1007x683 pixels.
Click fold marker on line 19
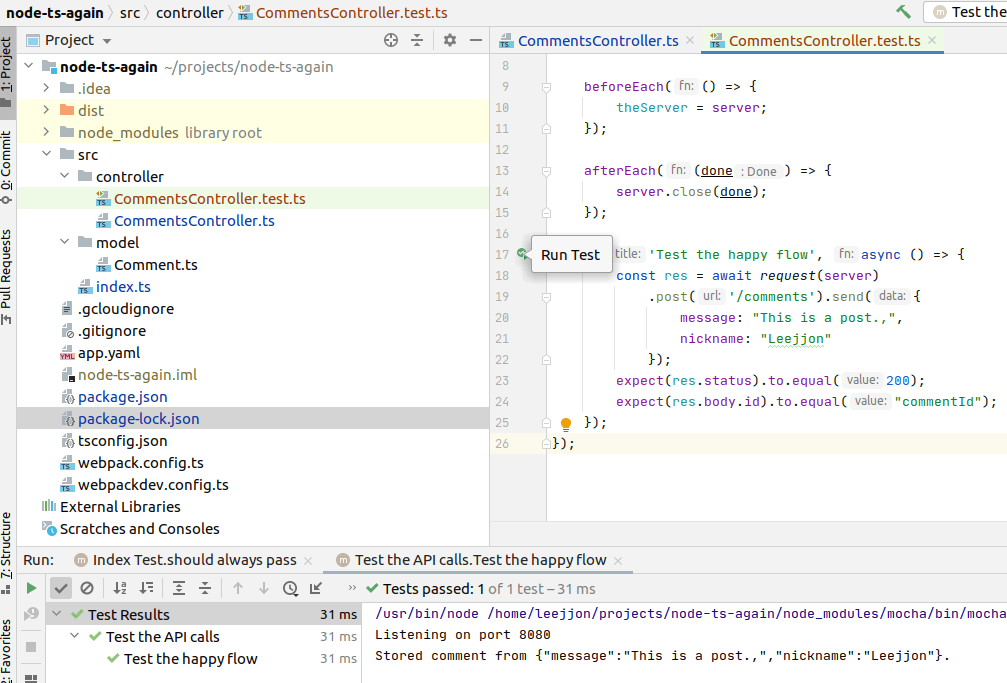click(546, 297)
